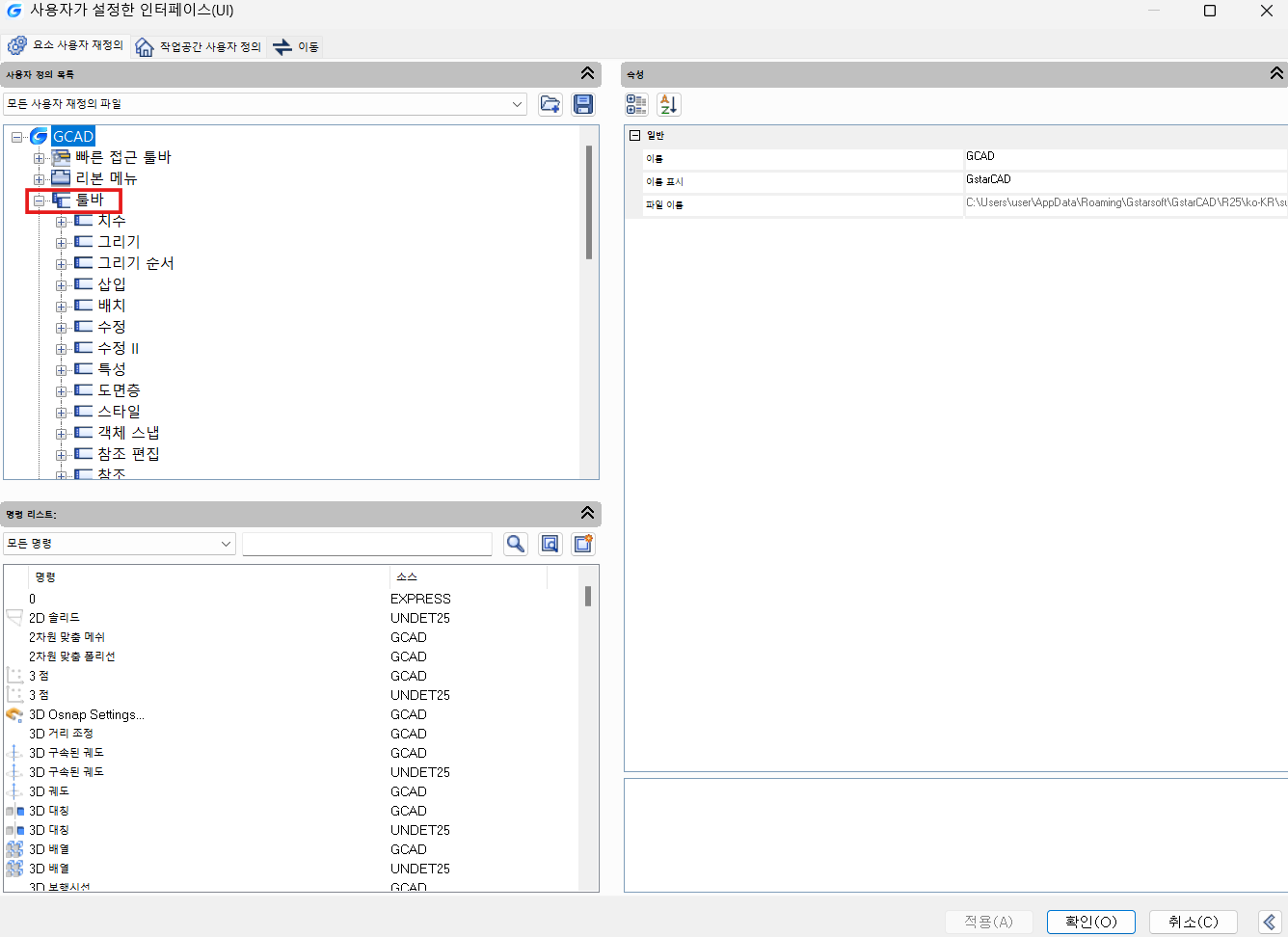Expand the 빠른 접근 툴바 node
The image size is (1288, 937).
click(x=40, y=158)
